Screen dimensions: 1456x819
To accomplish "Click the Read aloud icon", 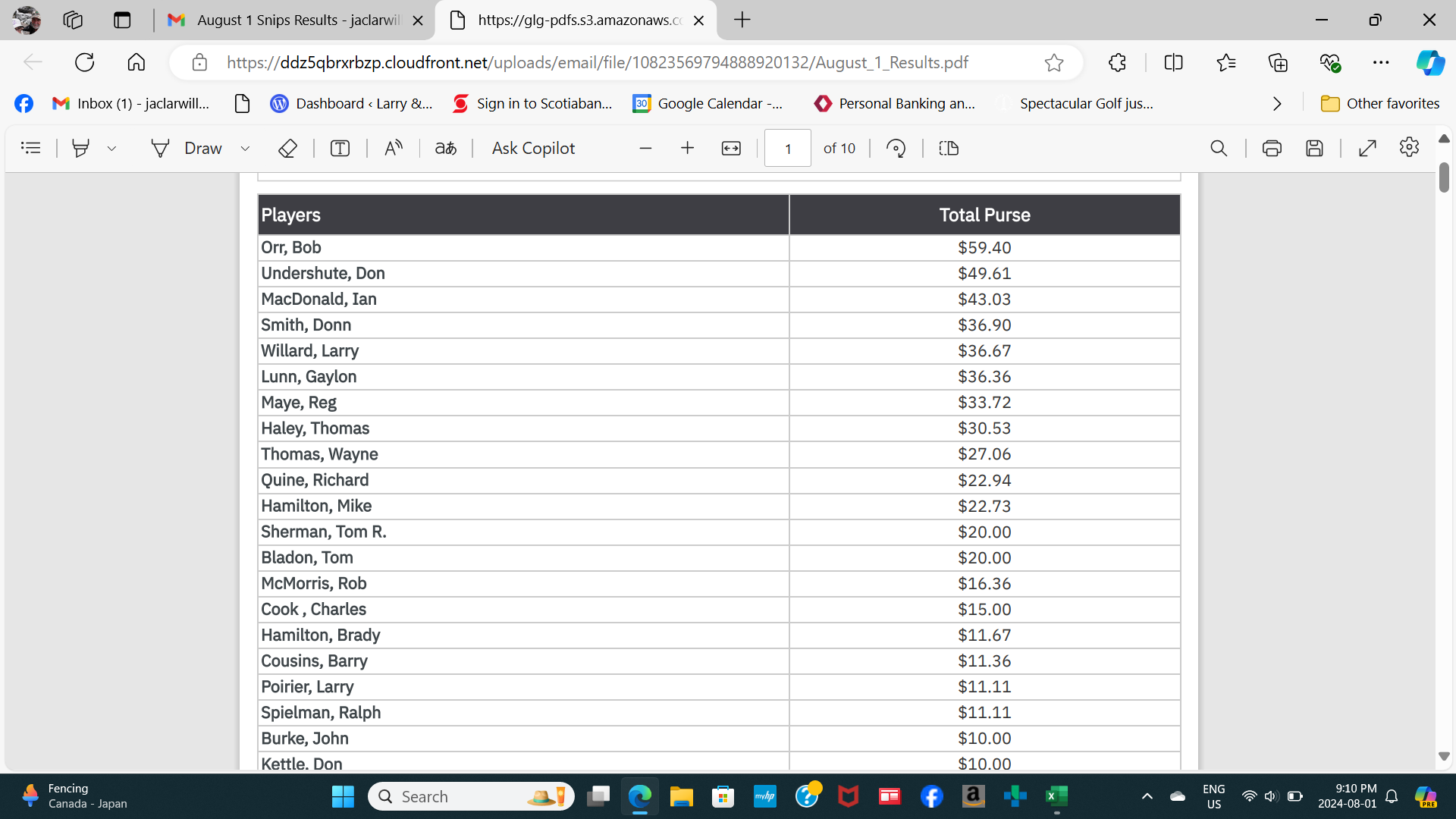I will point(393,149).
